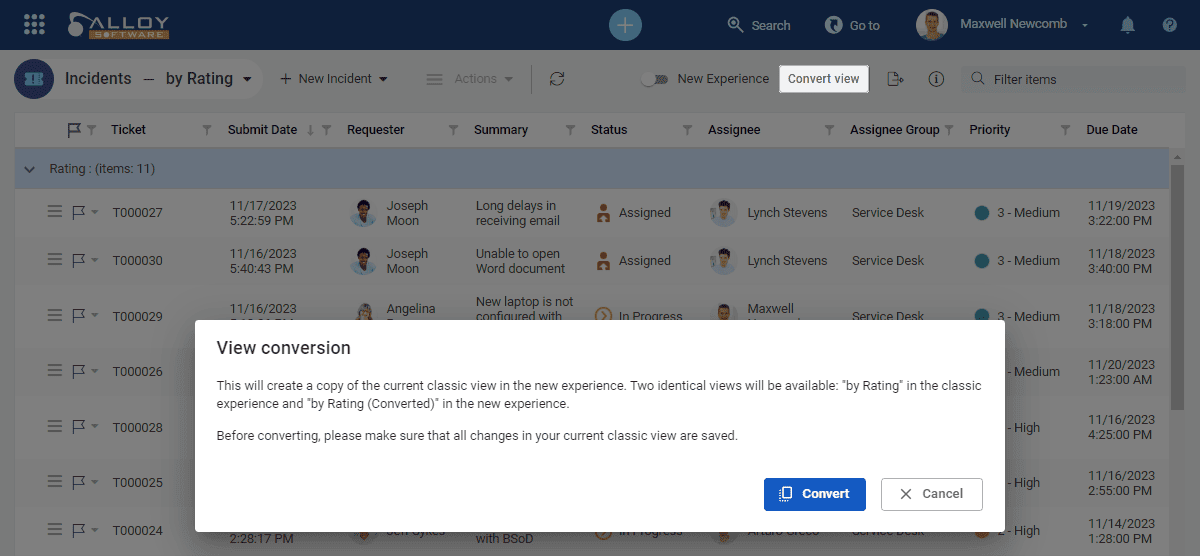Open the Requester column filter
Image resolution: width=1200 pixels, height=556 pixels.
[453, 130]
